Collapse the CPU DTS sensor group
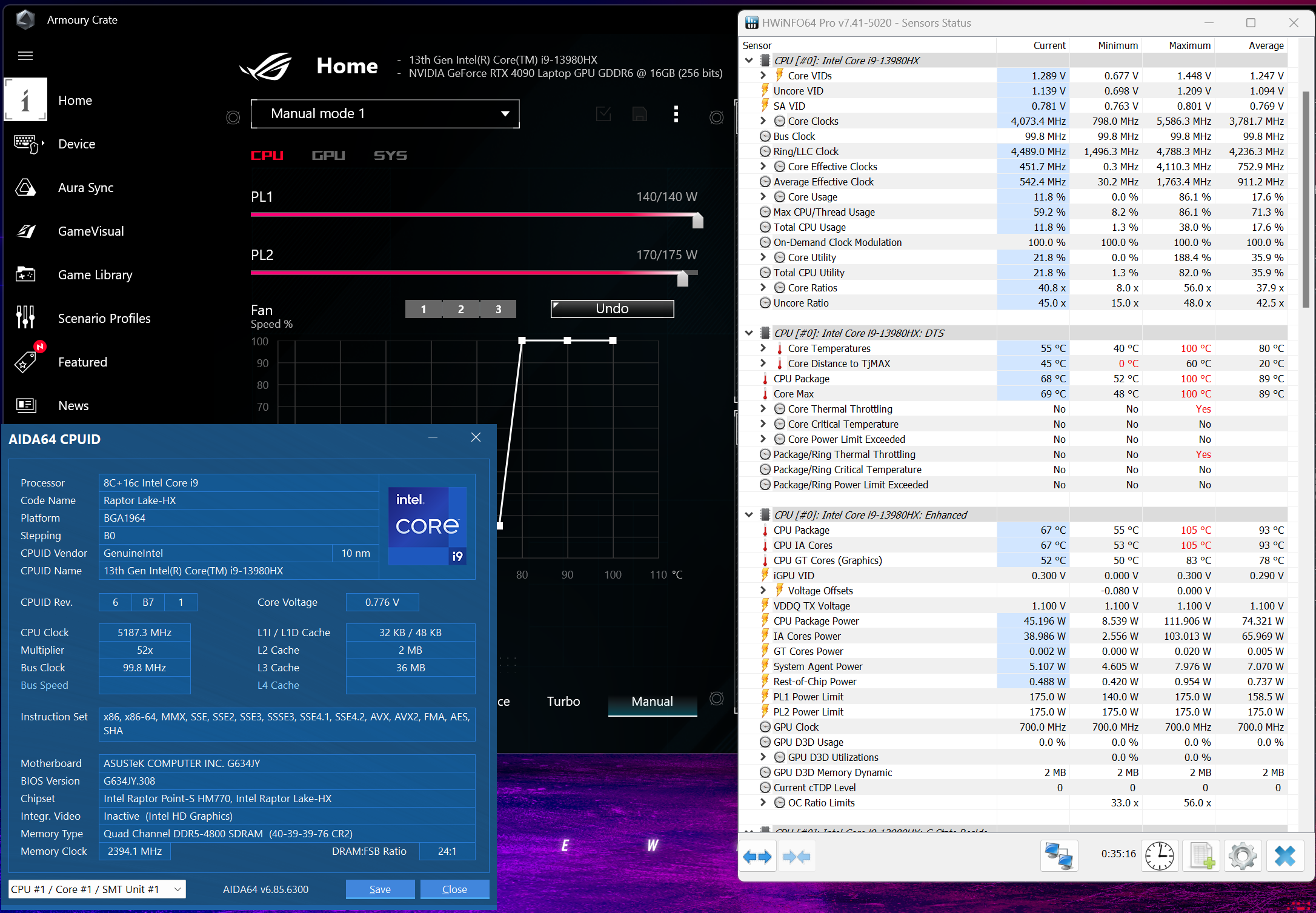Viewport: 1316px width, 913px height. 749,333
